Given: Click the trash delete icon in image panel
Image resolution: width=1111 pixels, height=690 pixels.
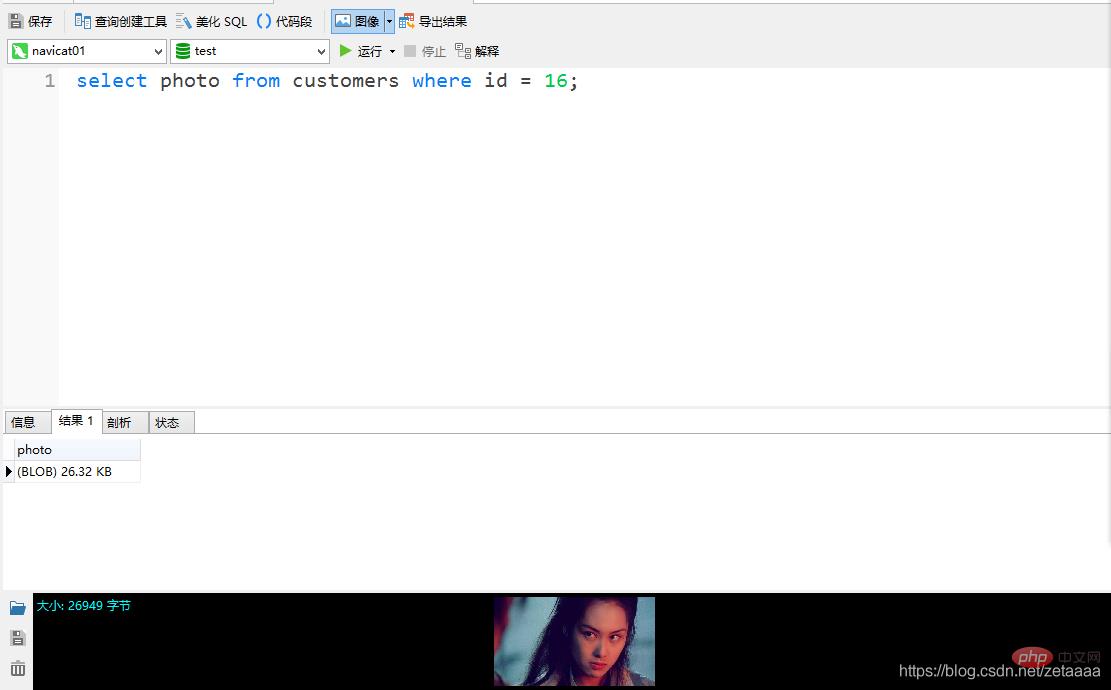Looking at the screenshot, I should click(x=17, y=669).
